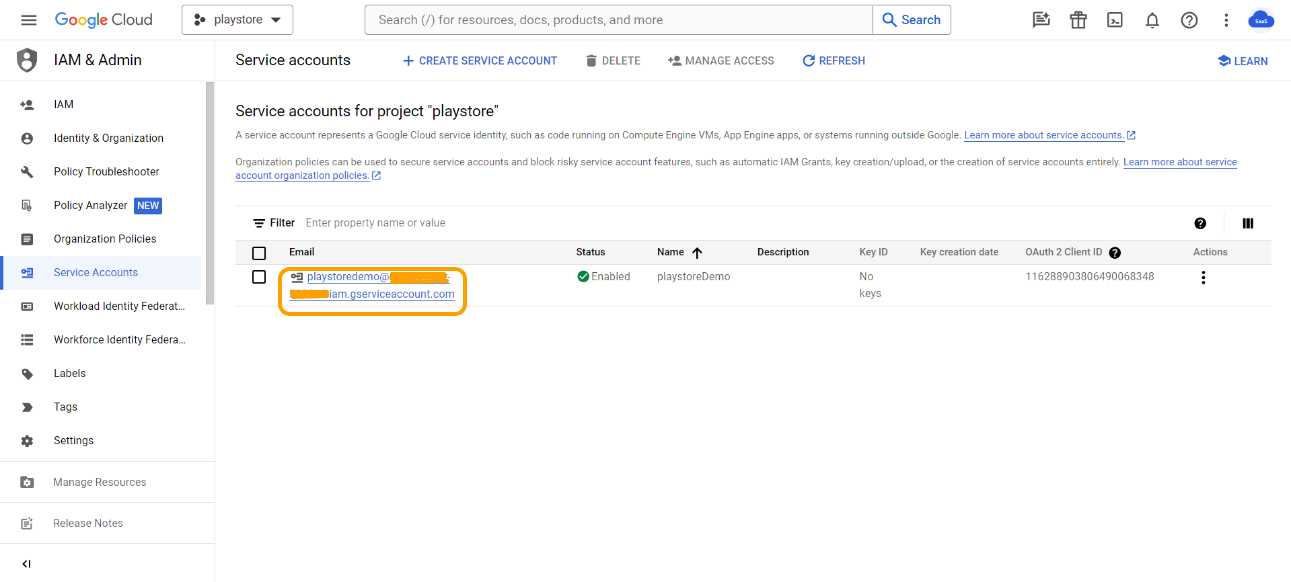The image size is (1291, 582).
Task: Click the IAM & Admin shield icon
Action: tap(27, 60)
